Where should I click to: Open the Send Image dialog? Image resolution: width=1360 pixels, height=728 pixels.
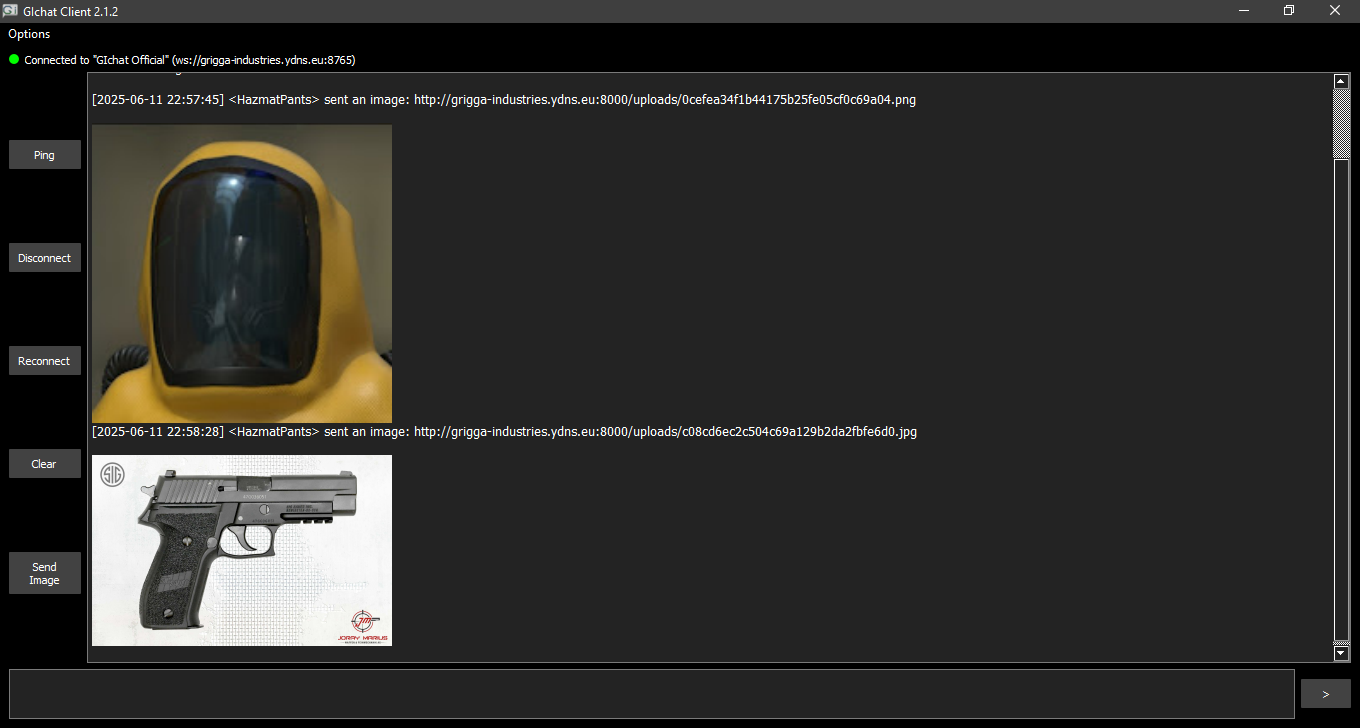[45, 573]
